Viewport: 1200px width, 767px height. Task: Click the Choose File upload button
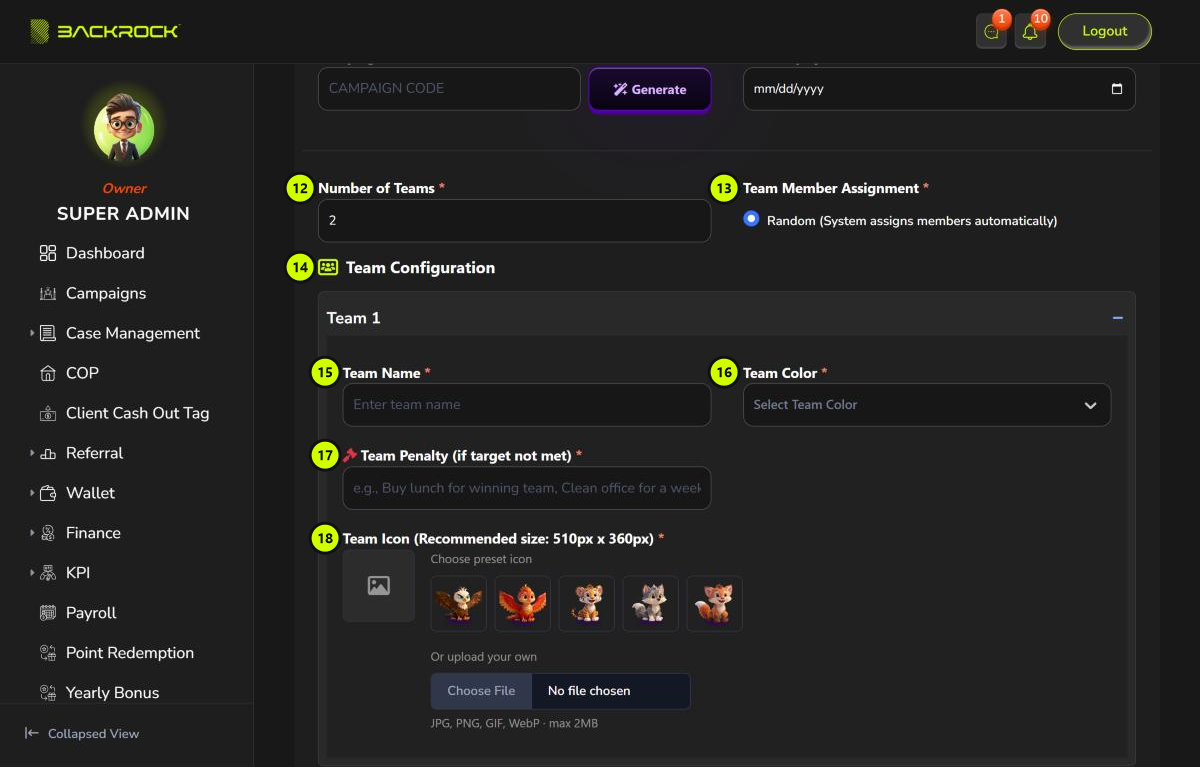[481, 691]
